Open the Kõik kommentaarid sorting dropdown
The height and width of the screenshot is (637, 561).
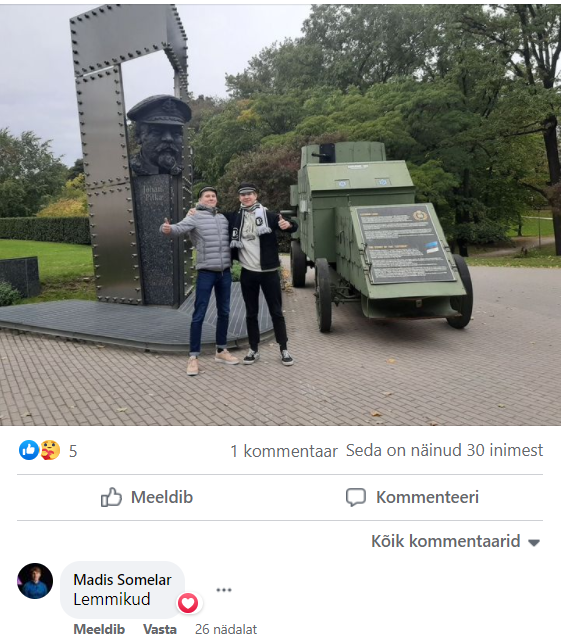pos(455,541)
